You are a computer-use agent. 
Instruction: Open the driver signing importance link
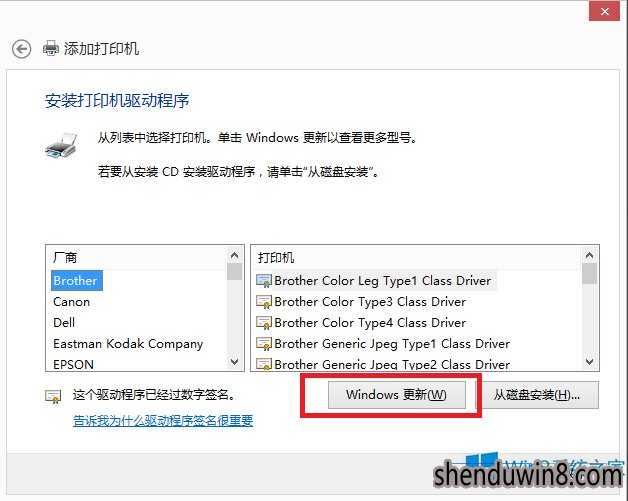pyautogui.click(x=163, y=421)
